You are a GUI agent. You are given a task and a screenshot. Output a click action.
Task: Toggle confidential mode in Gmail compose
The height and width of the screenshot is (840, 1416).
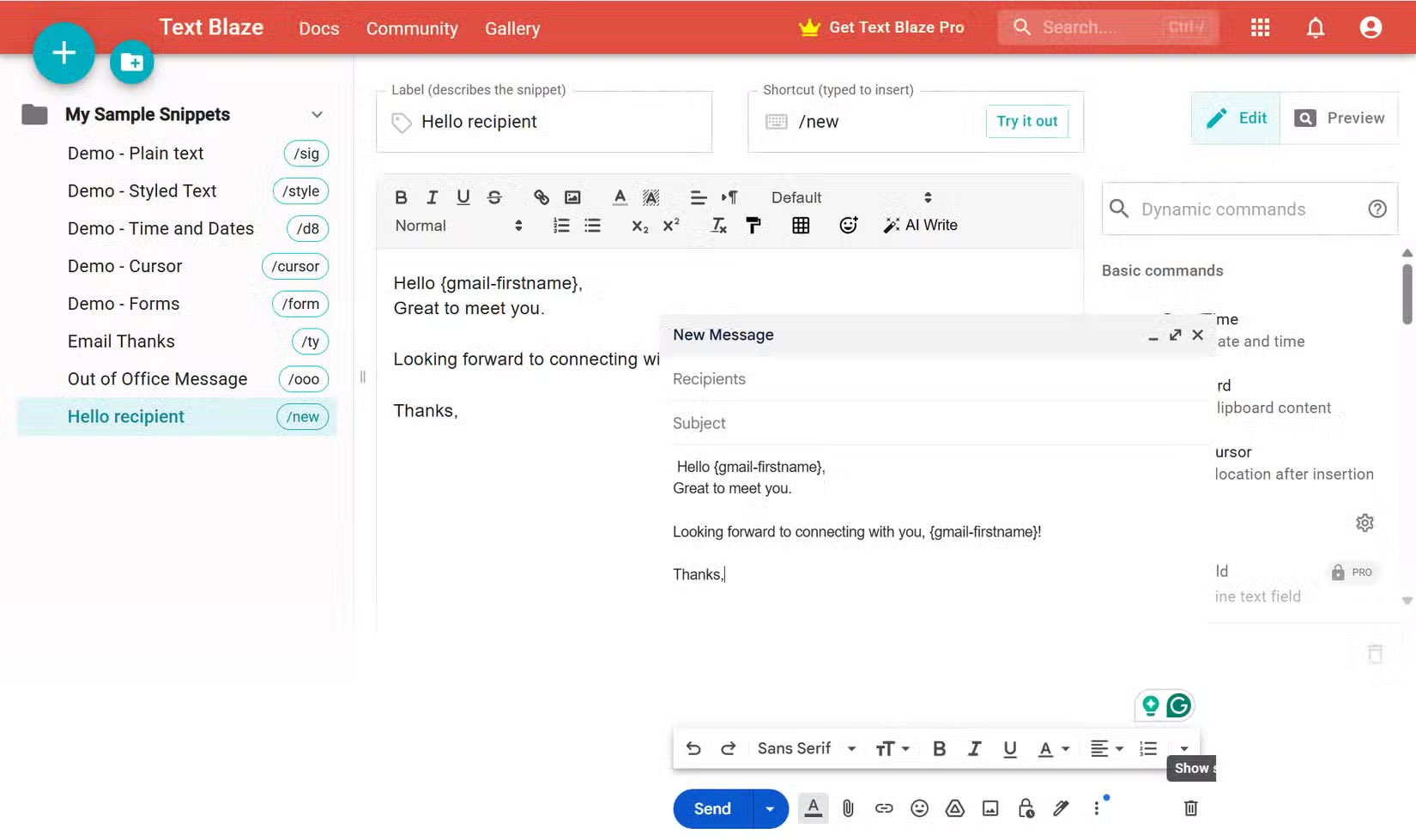coord(1025,807)
